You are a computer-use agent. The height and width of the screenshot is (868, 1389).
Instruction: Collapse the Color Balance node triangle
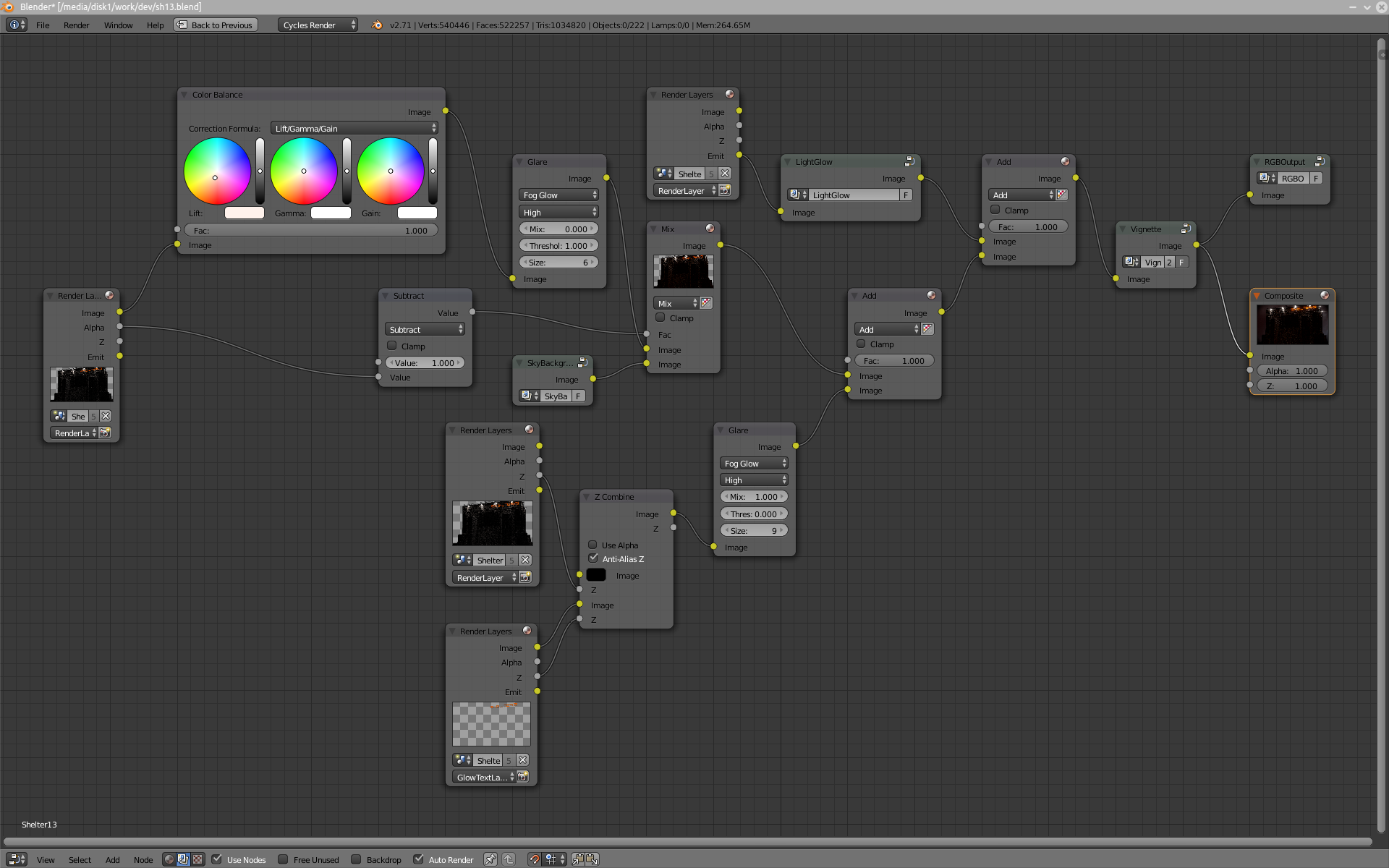click(x=184, y=95)
